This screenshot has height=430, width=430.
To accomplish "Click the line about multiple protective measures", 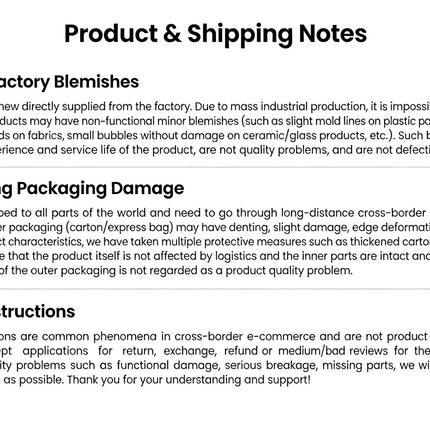I will click(x=215, y=242).
